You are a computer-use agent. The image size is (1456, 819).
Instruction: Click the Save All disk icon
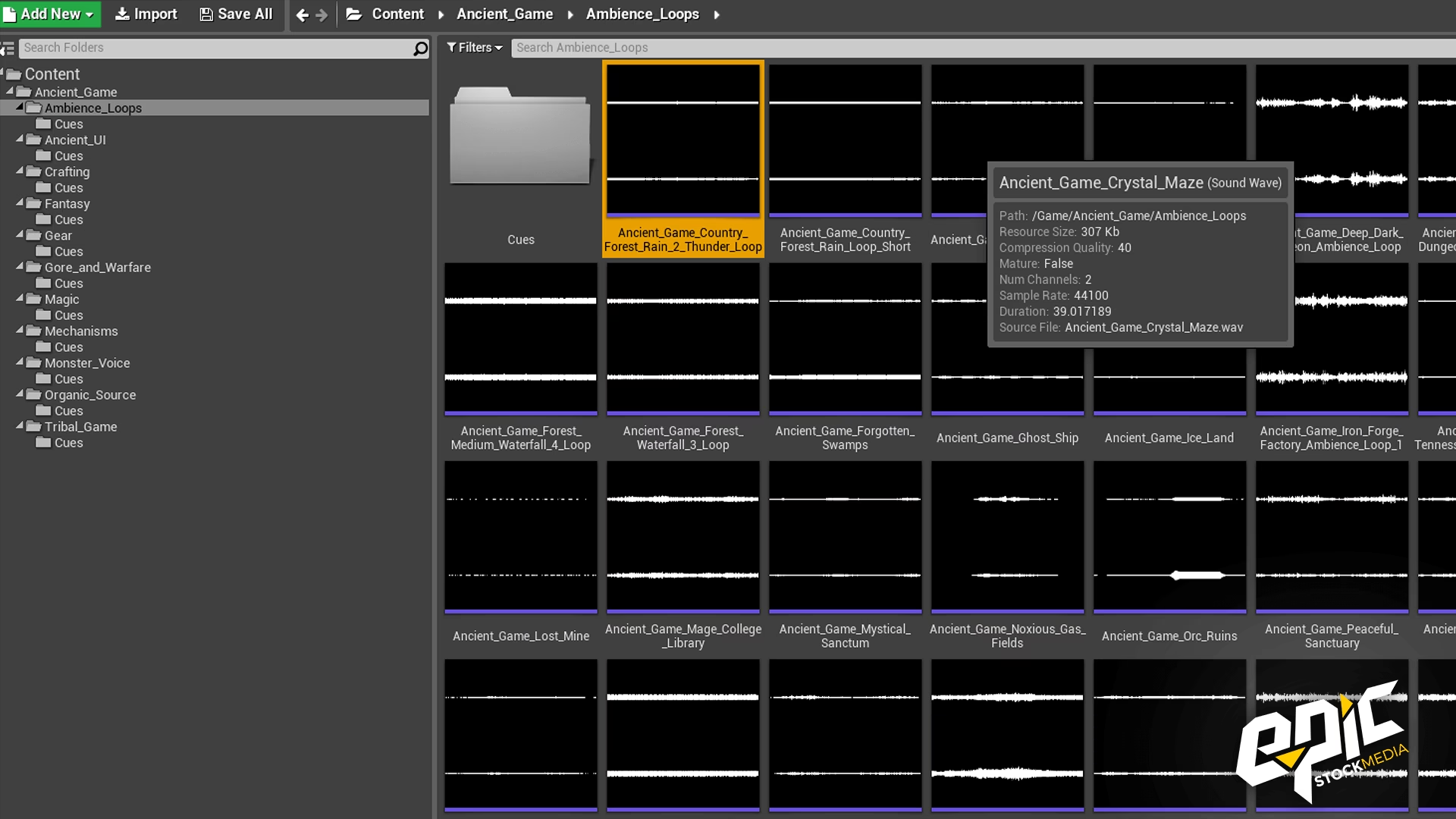(206, 14)
